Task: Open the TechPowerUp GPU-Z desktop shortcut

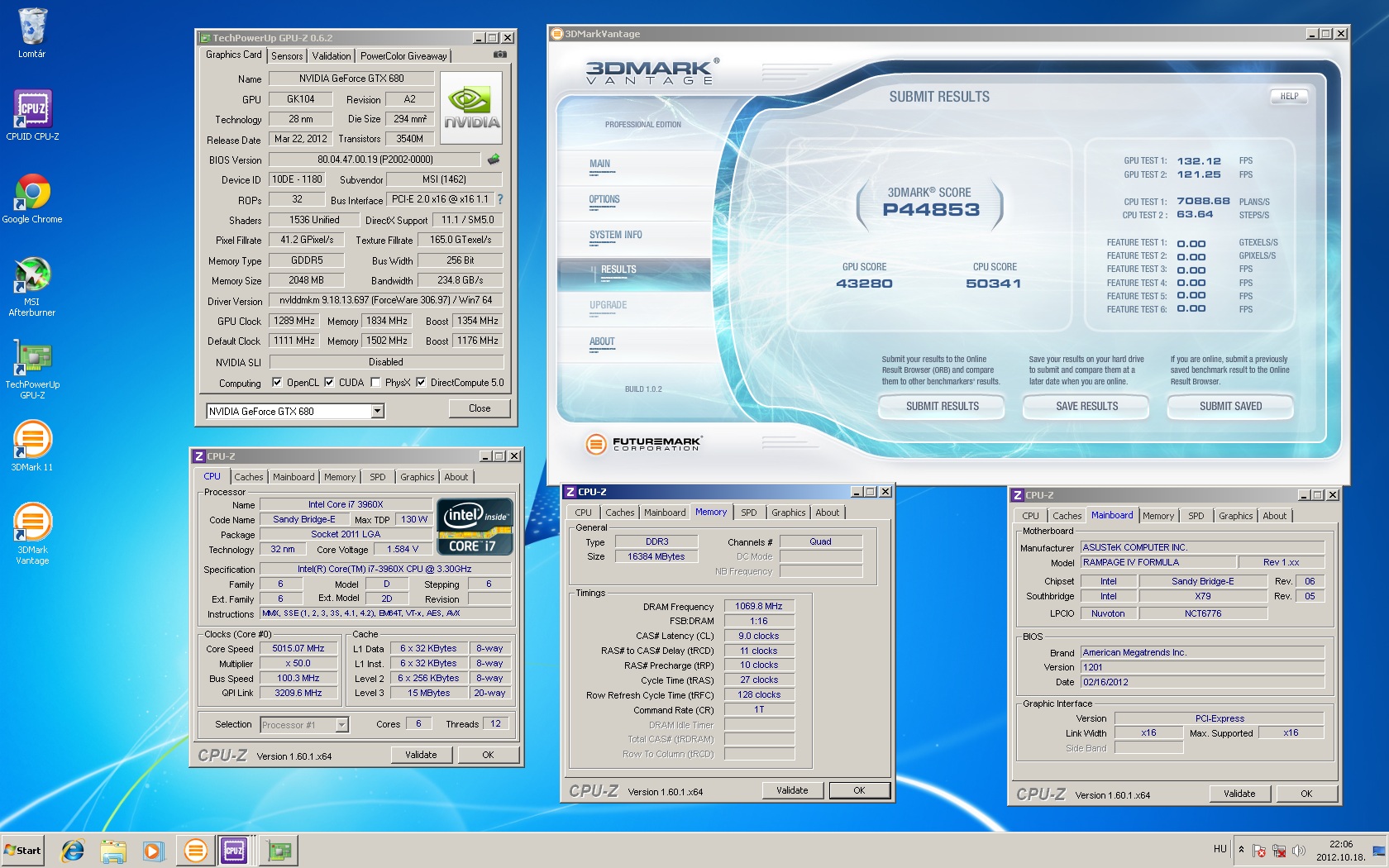Action: [32, 369]
